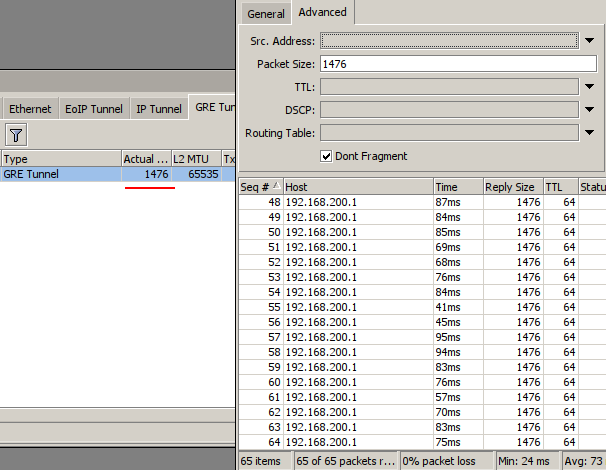Select ping result row with Seq 52
Screen dimensions: 606x470
422,262
